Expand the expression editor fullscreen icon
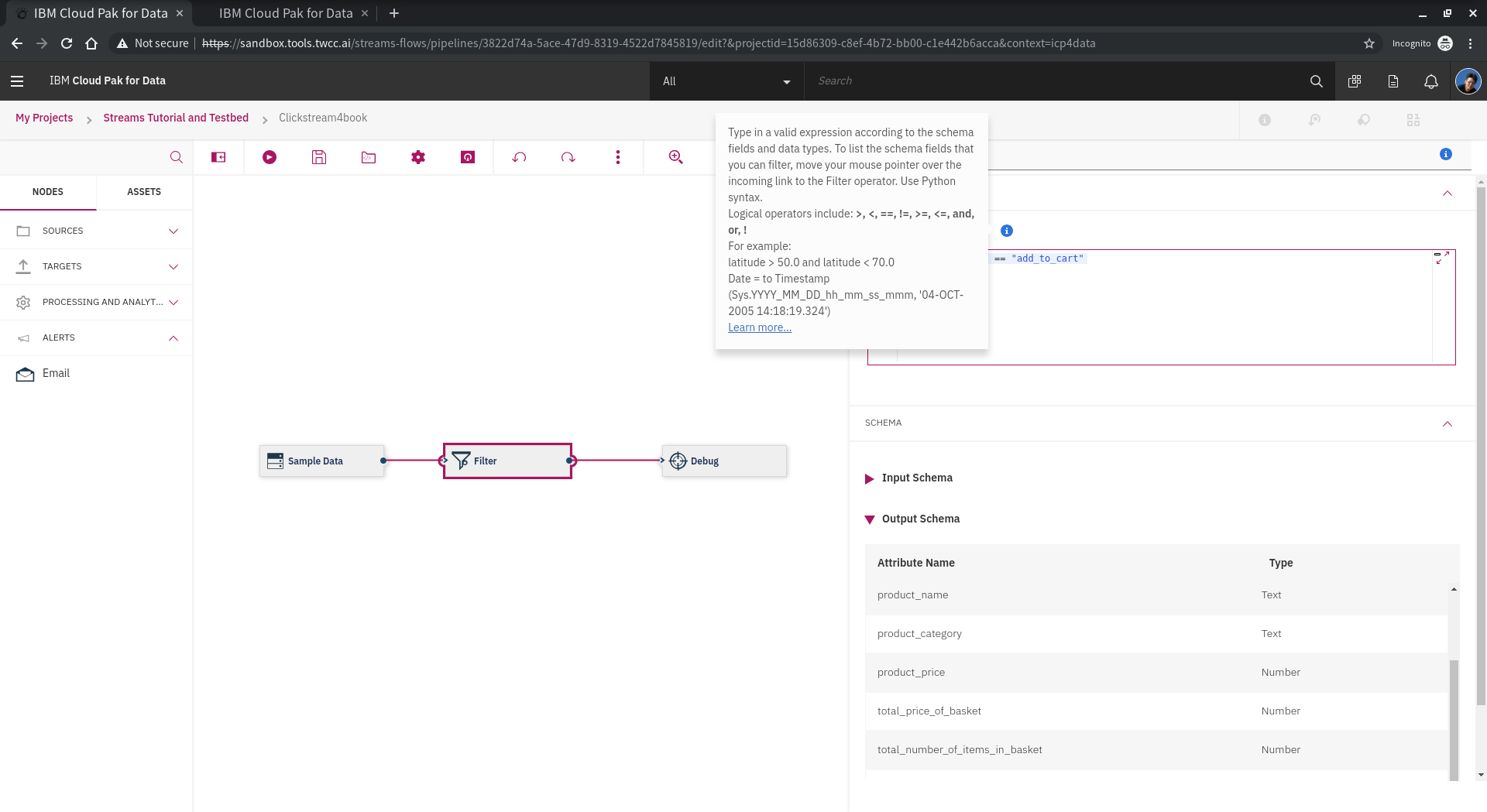The height and width of the screenshot is (812, 1487). pos(1442,258)
